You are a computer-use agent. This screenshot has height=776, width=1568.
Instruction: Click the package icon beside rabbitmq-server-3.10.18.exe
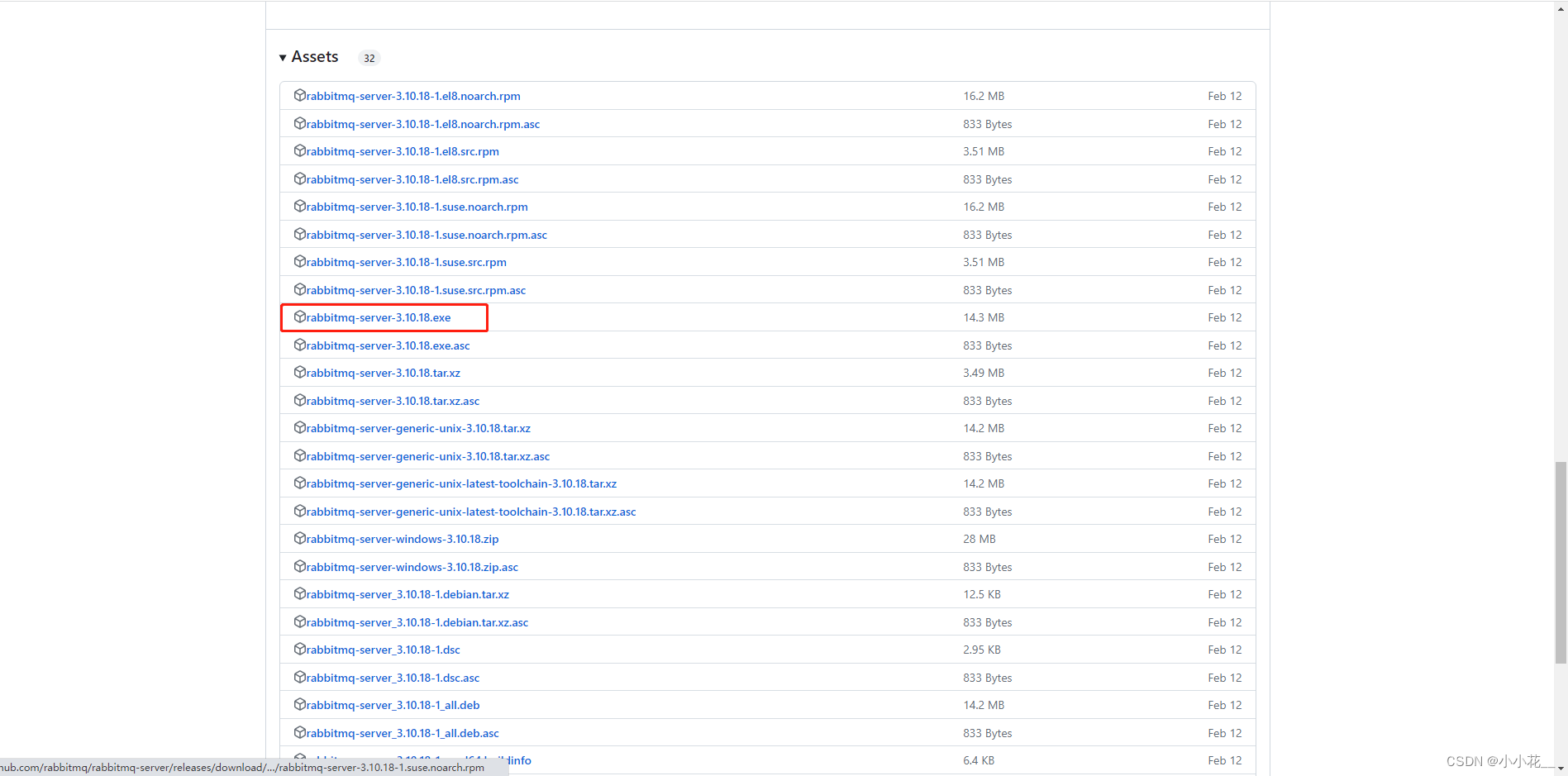coord(300,317)
